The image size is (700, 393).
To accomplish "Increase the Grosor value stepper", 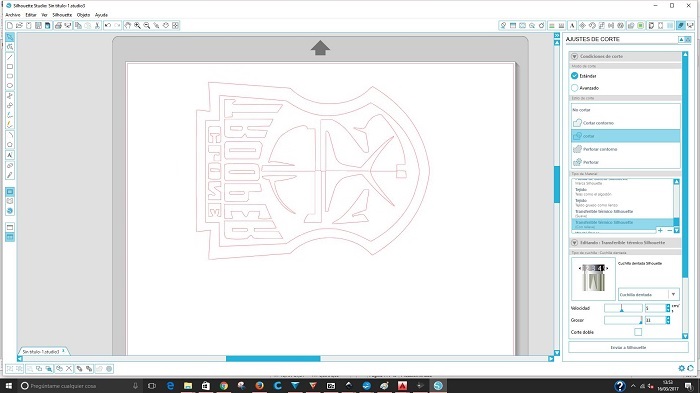I will (668, 318).
